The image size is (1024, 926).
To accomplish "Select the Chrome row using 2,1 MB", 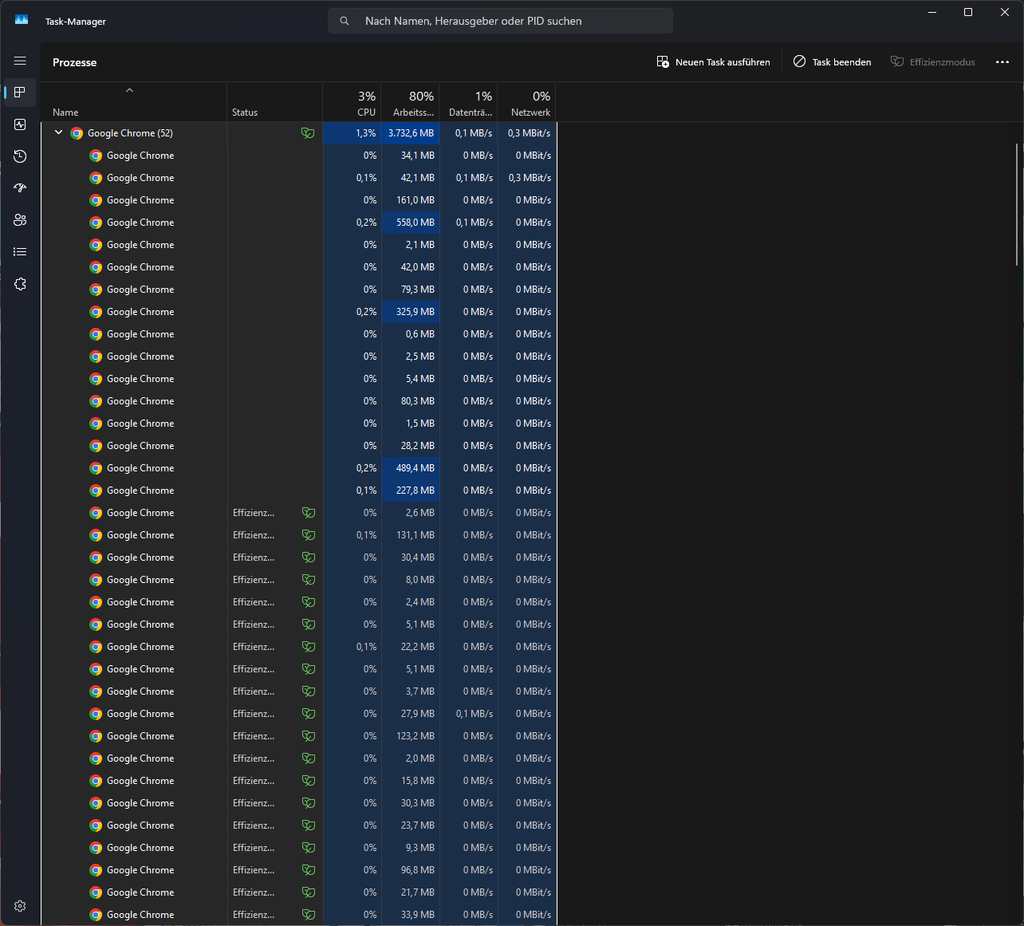I will pyautogui.click(x=298, y=245).
